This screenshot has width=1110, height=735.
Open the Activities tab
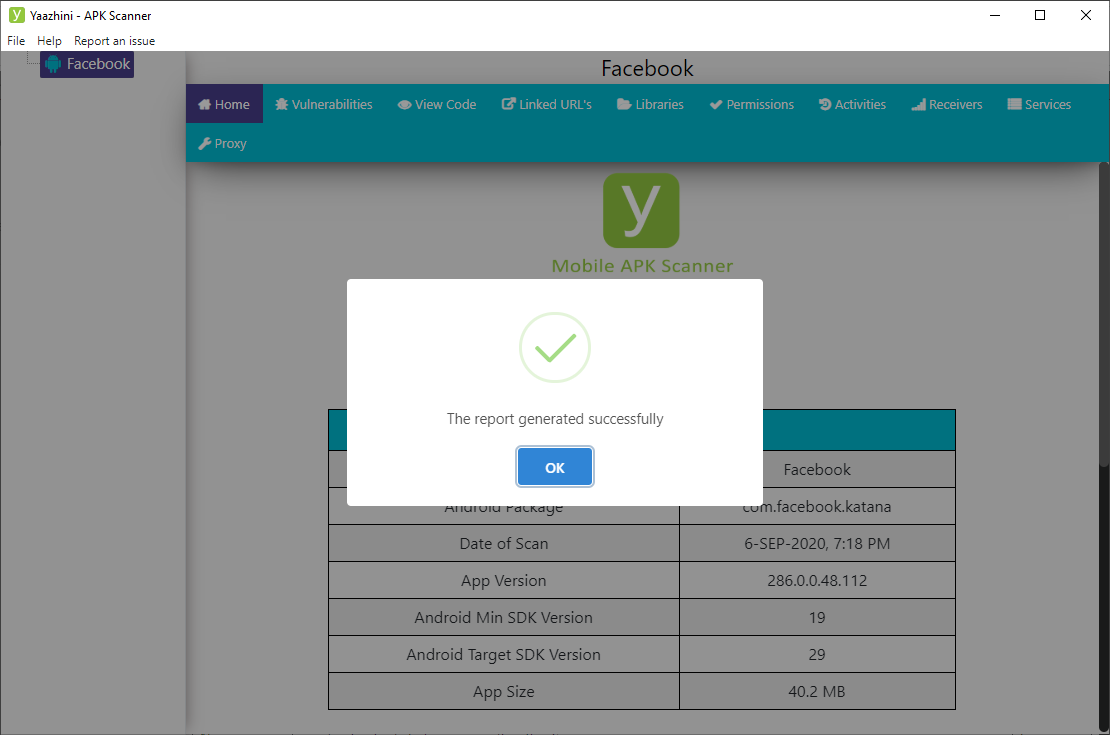coord(852,104)
